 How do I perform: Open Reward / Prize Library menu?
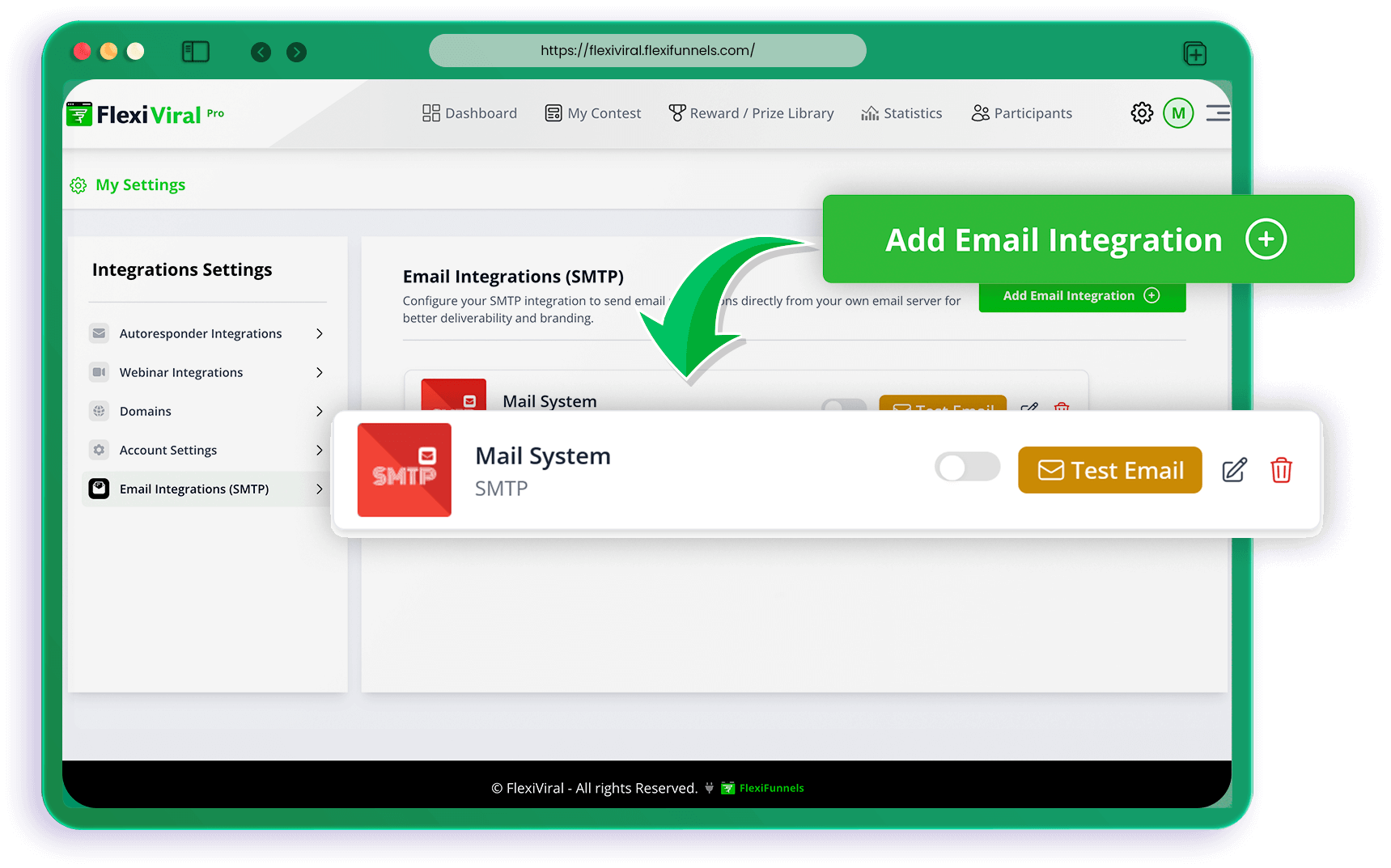coord(751,113)
